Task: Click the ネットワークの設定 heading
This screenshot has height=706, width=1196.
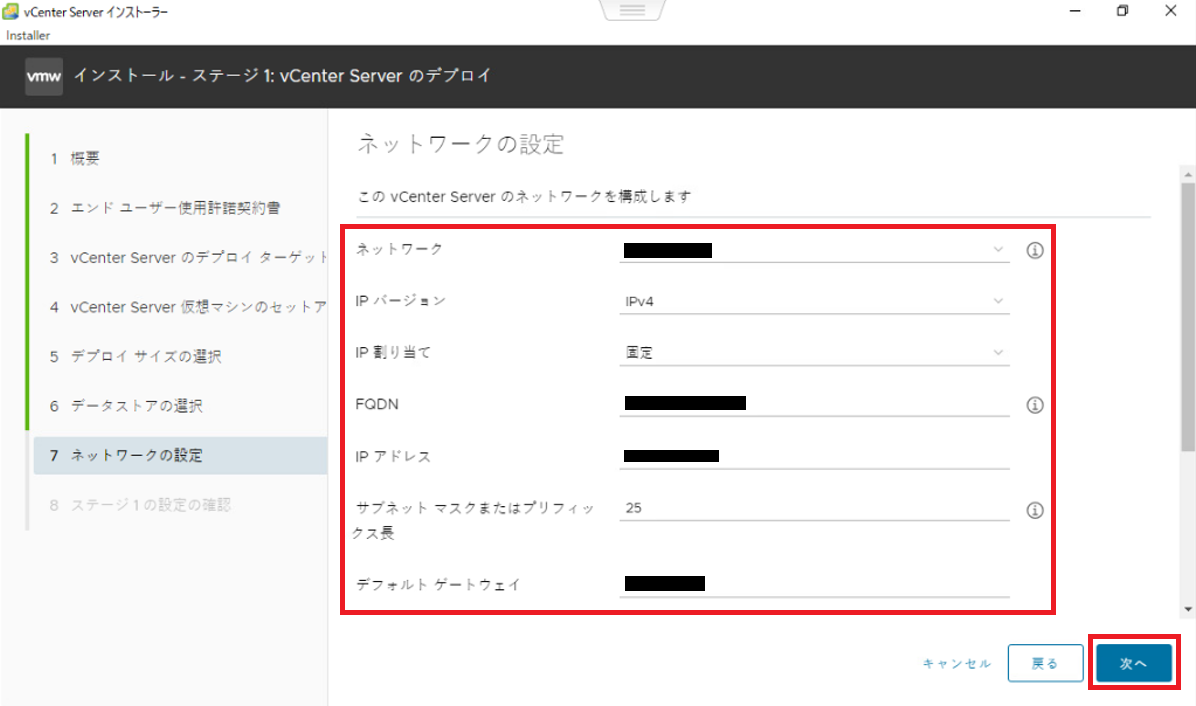Action: coord(461,144)
